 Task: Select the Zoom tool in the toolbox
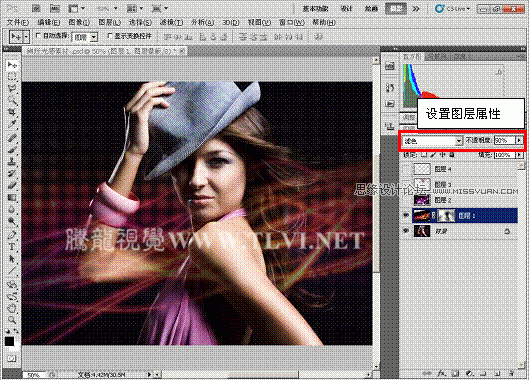tap(12, 320)
